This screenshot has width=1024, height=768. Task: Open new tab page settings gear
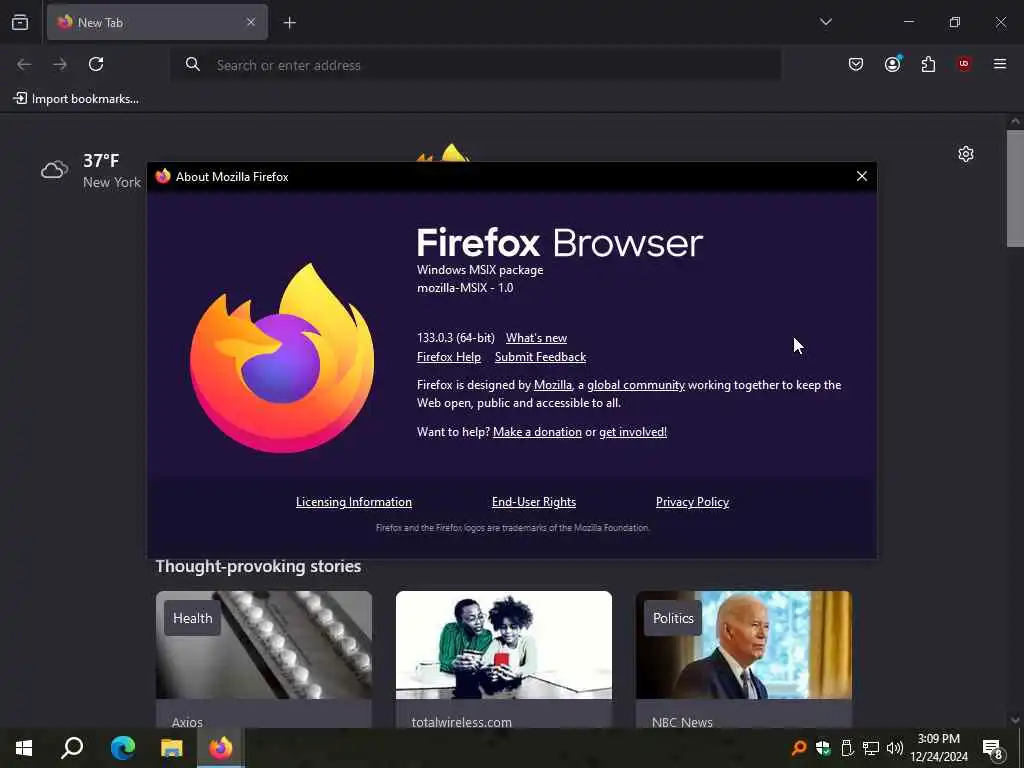(966, 154)
